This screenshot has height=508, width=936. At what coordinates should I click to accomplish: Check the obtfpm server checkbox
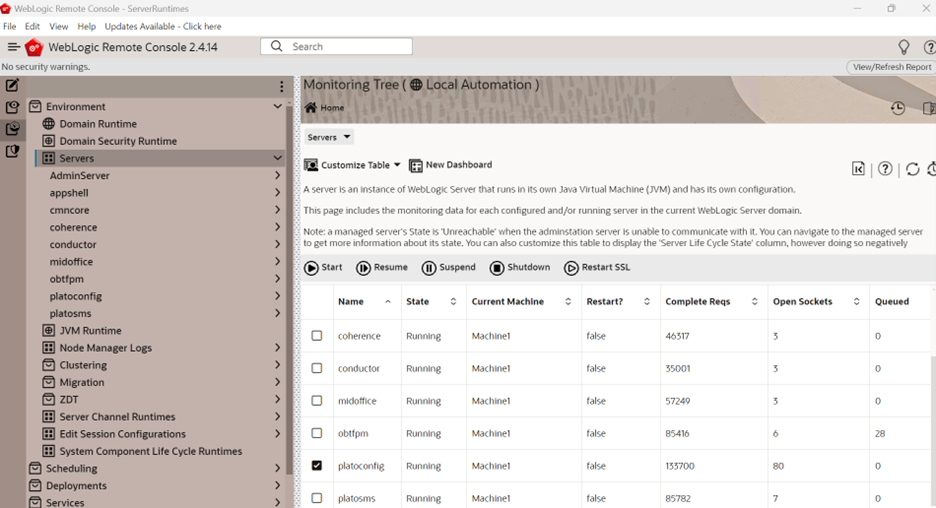(x=317, y=433)
